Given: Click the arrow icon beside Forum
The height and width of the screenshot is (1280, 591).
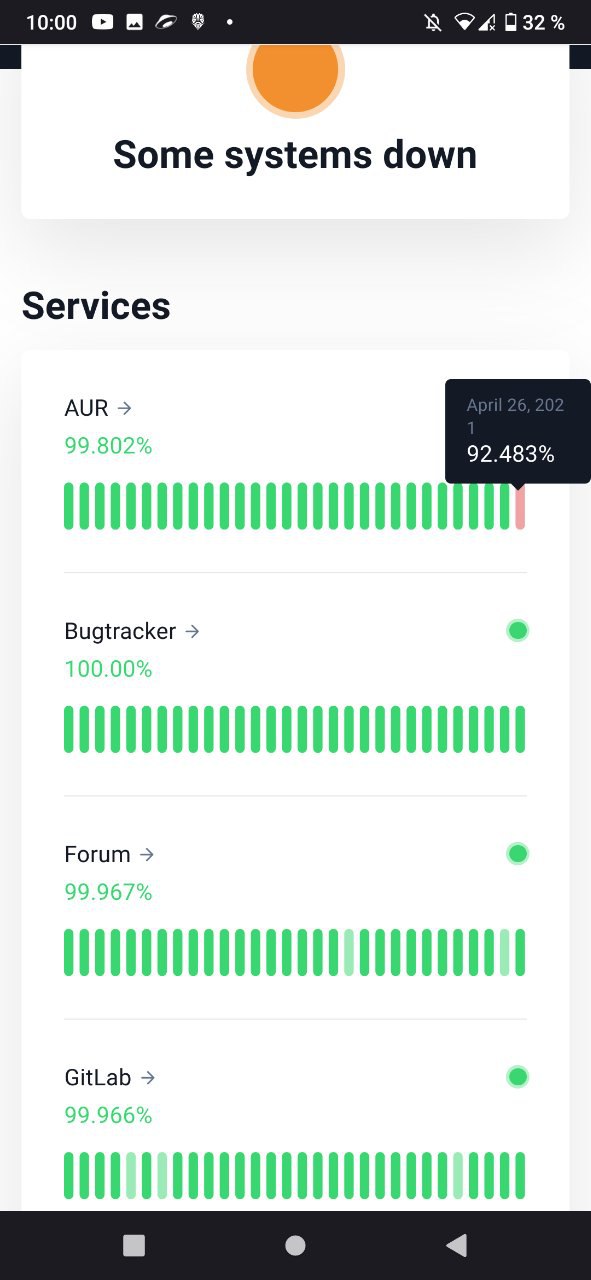Looking at the screenshot, I should (147, 854).
